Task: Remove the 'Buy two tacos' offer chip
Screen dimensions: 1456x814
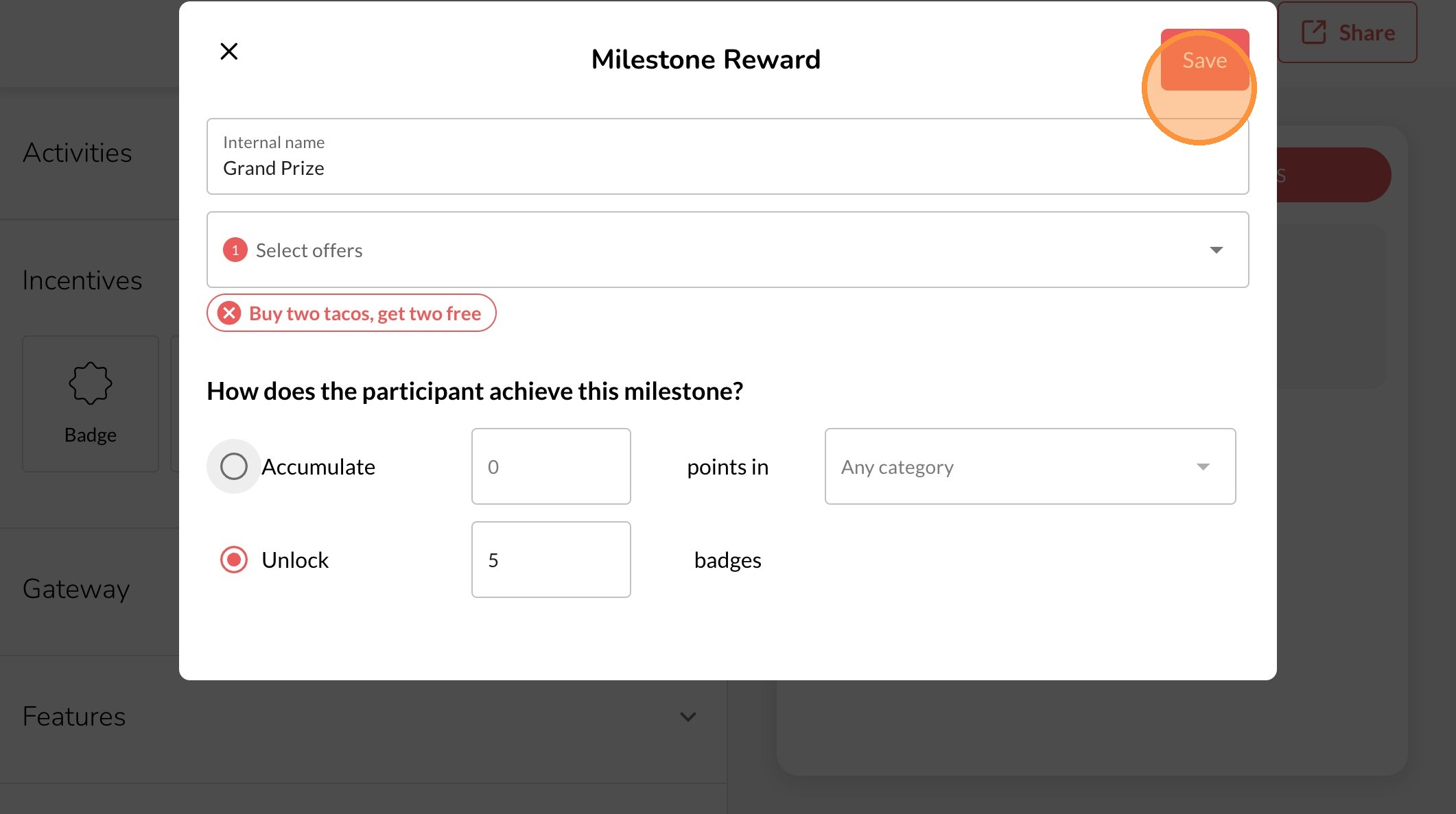Action: pos(229,313)
